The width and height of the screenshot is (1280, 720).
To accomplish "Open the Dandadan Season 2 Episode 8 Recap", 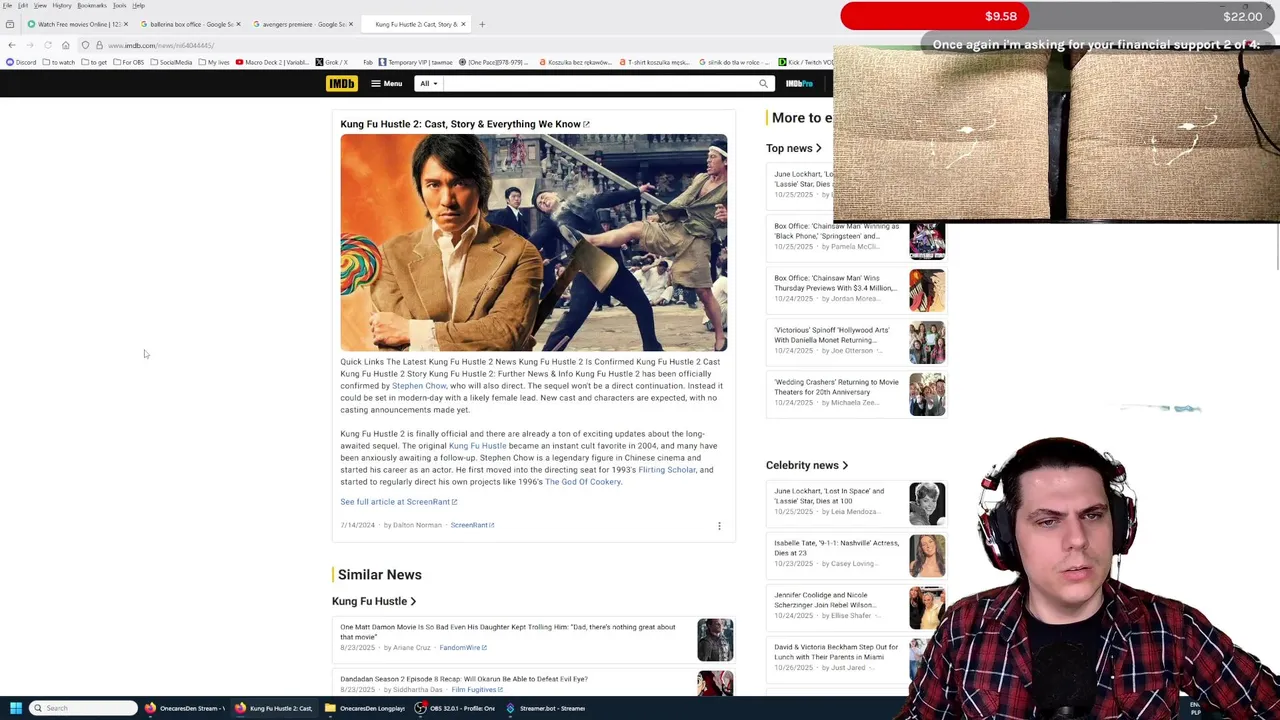I will coord(464,679).
